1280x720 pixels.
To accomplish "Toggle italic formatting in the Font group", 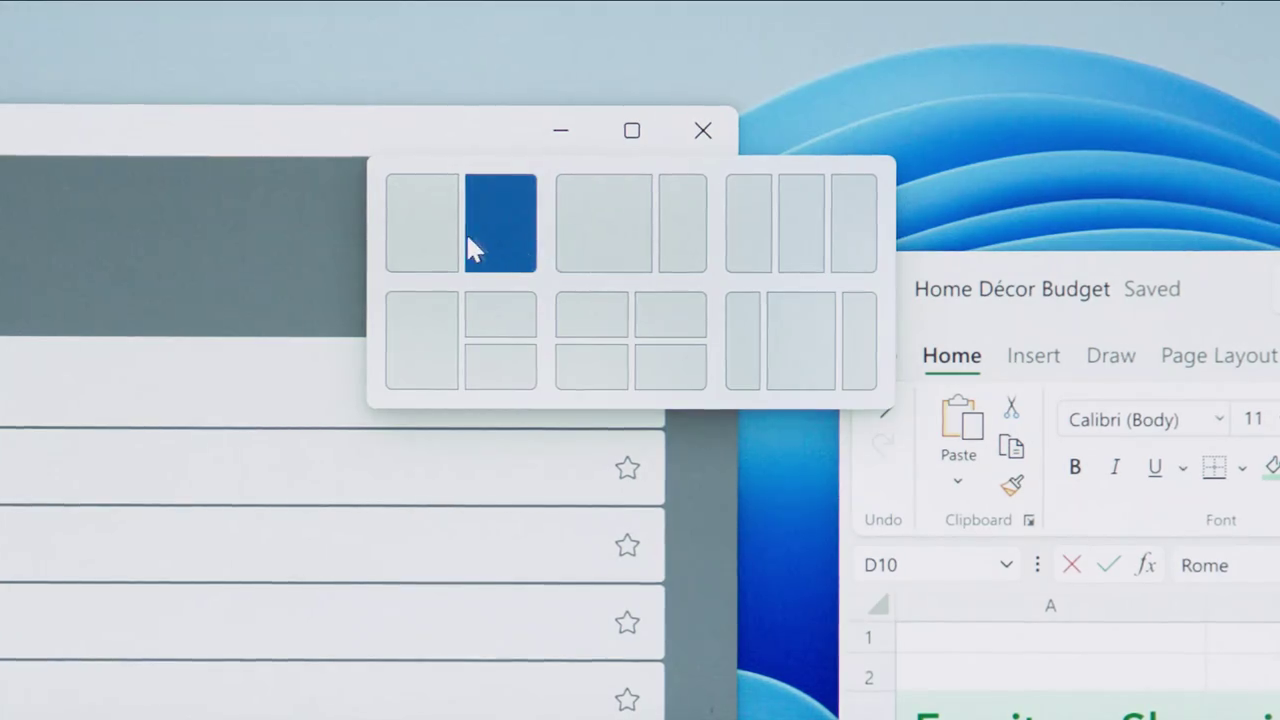I will (1114, 467).
